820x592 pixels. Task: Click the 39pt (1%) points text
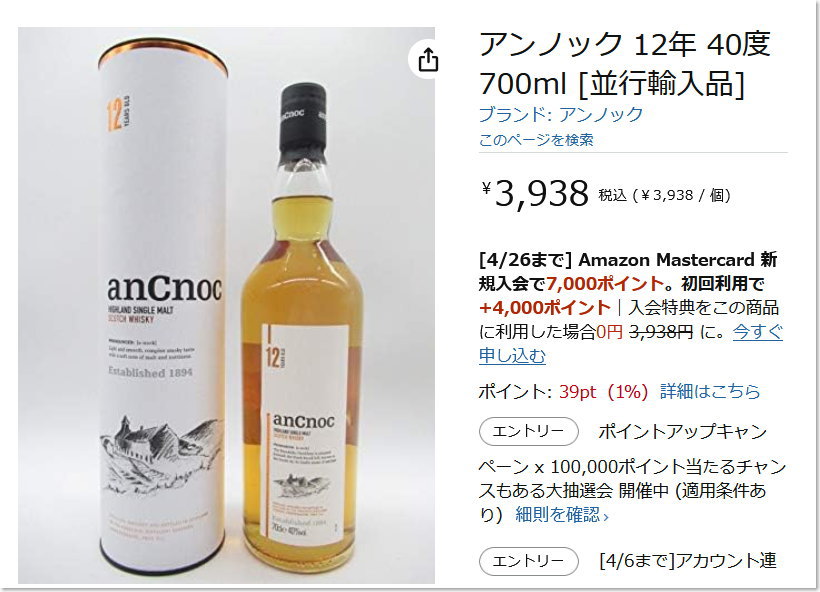(603, 391)
